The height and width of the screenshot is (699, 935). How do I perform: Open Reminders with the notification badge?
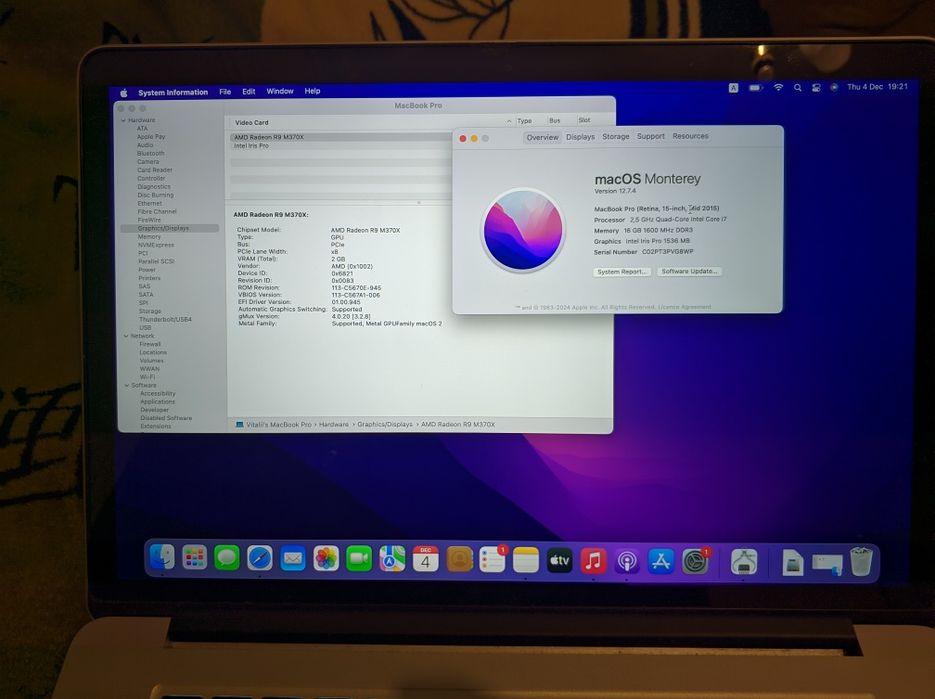(x=493, y=560)
